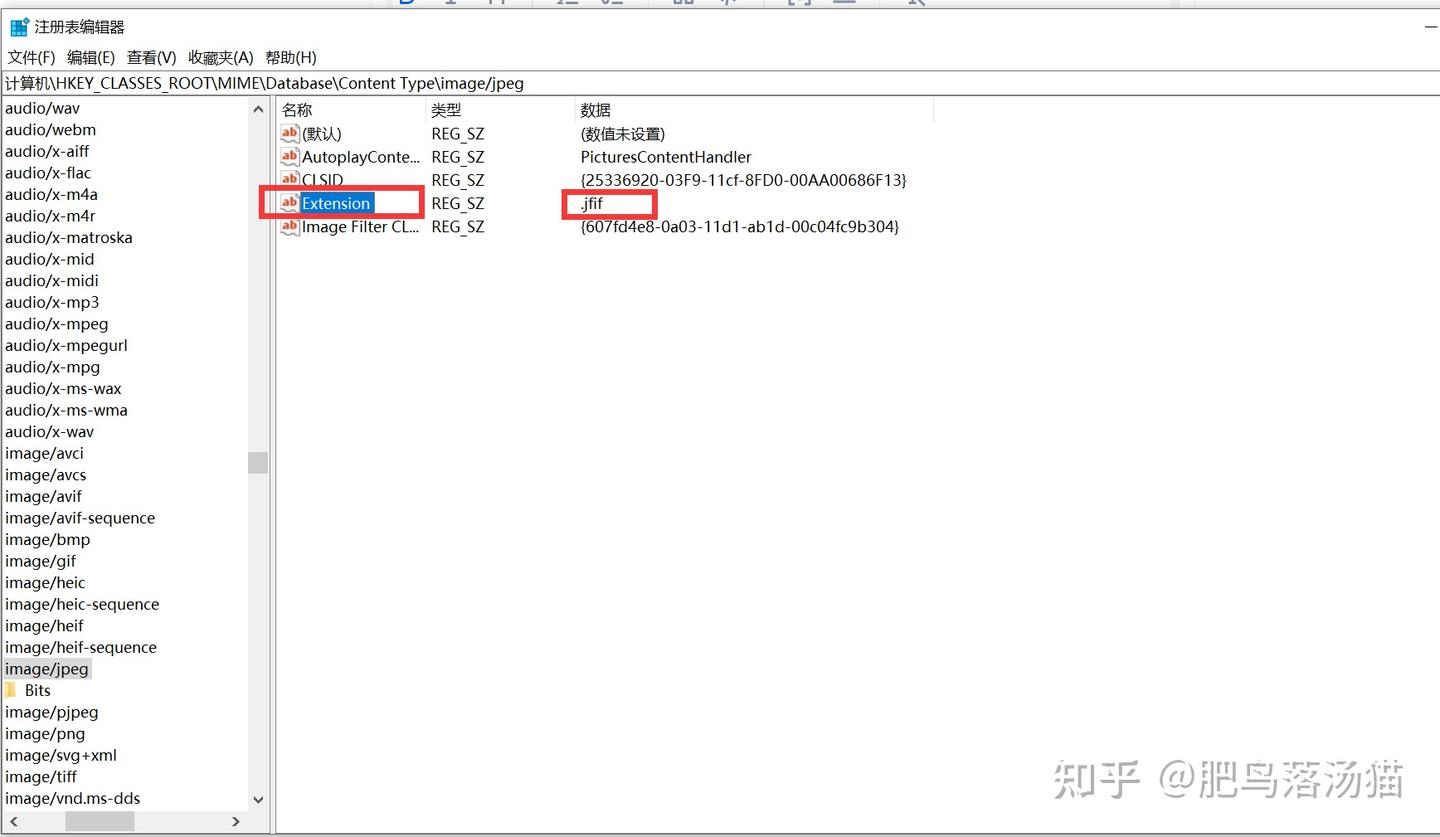Click the ab icon next to AutoplayContentHandler
Image resolution: width=1440 pixels, height=837 pixels.
(289, 157)
